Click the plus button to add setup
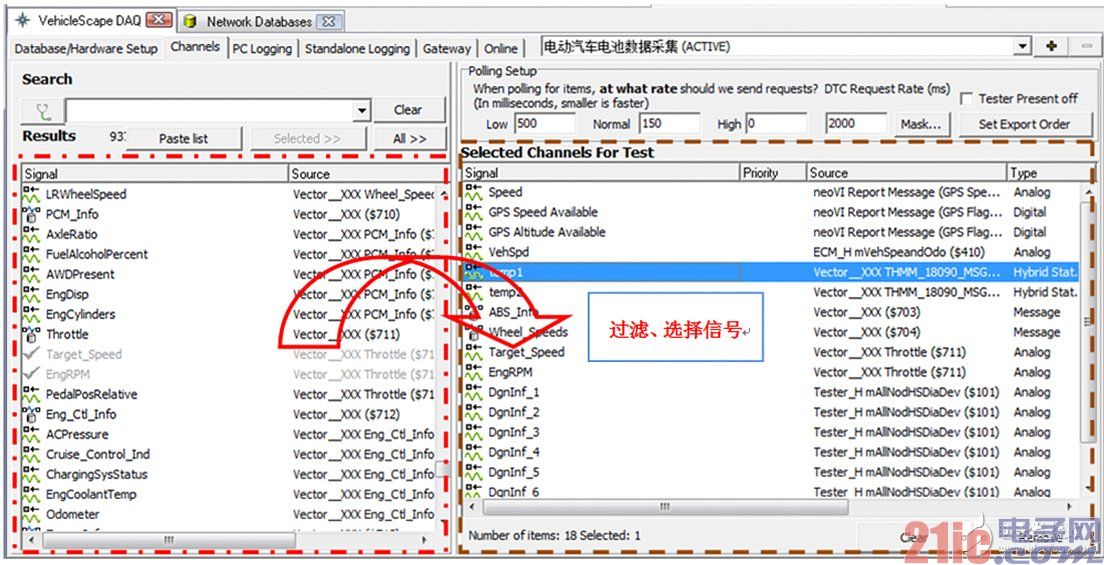1104x565 pixels. (x=1051, y=46)
